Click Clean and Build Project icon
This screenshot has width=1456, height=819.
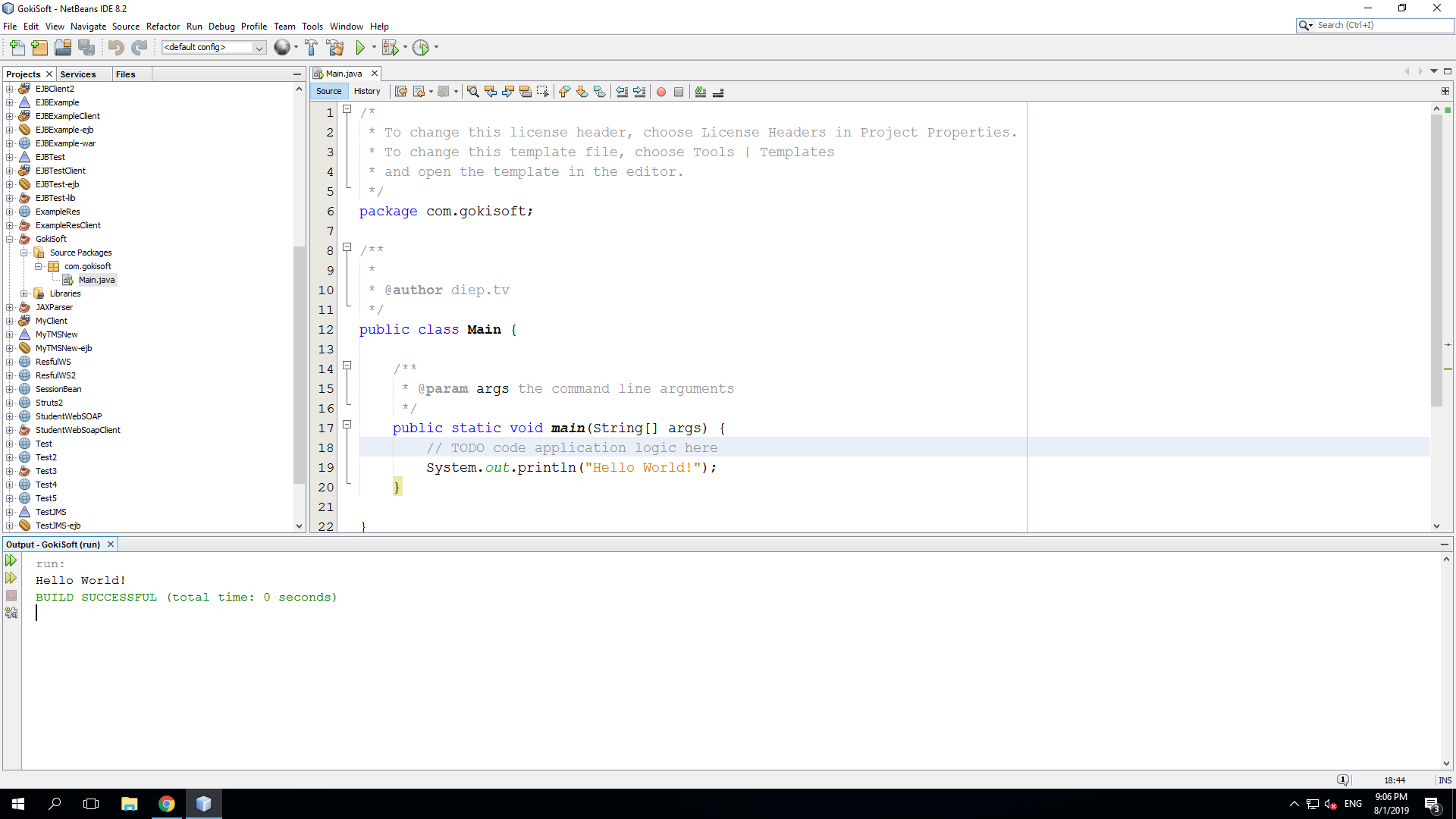pos(335,48)
